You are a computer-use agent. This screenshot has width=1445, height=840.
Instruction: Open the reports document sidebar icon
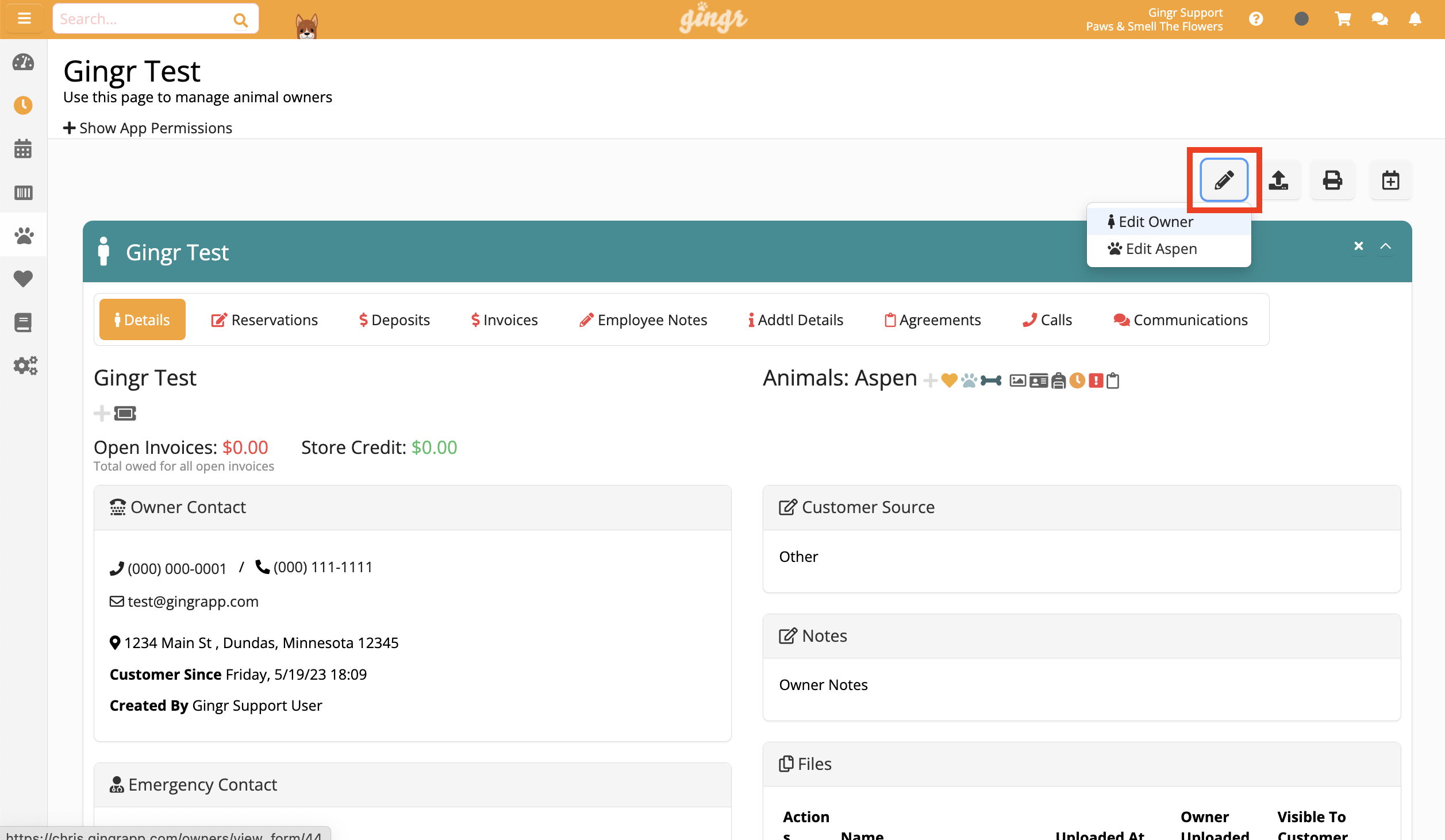(23, 322)
